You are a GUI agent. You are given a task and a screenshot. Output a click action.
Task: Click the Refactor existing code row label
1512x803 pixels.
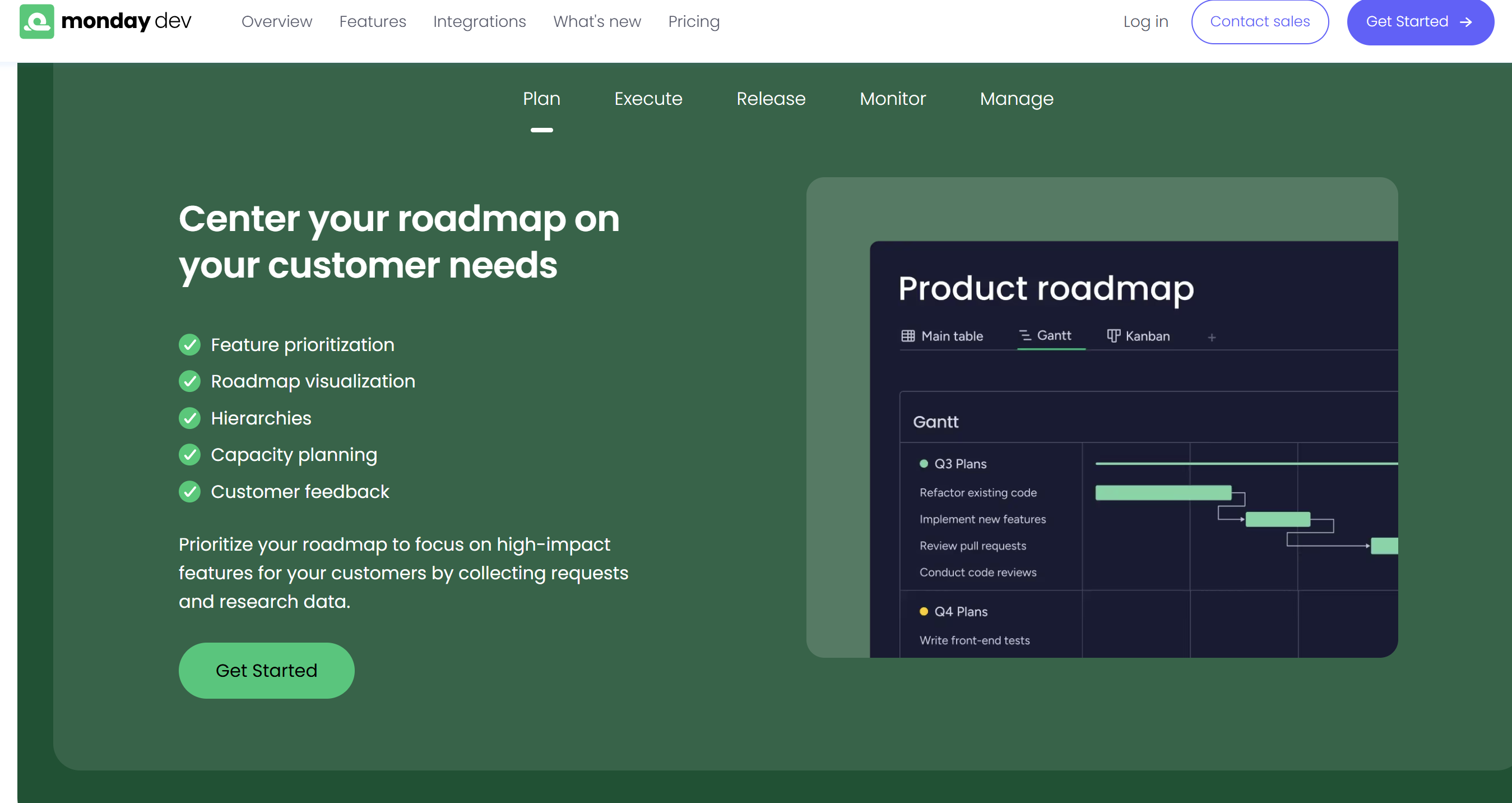click(978, 493)
